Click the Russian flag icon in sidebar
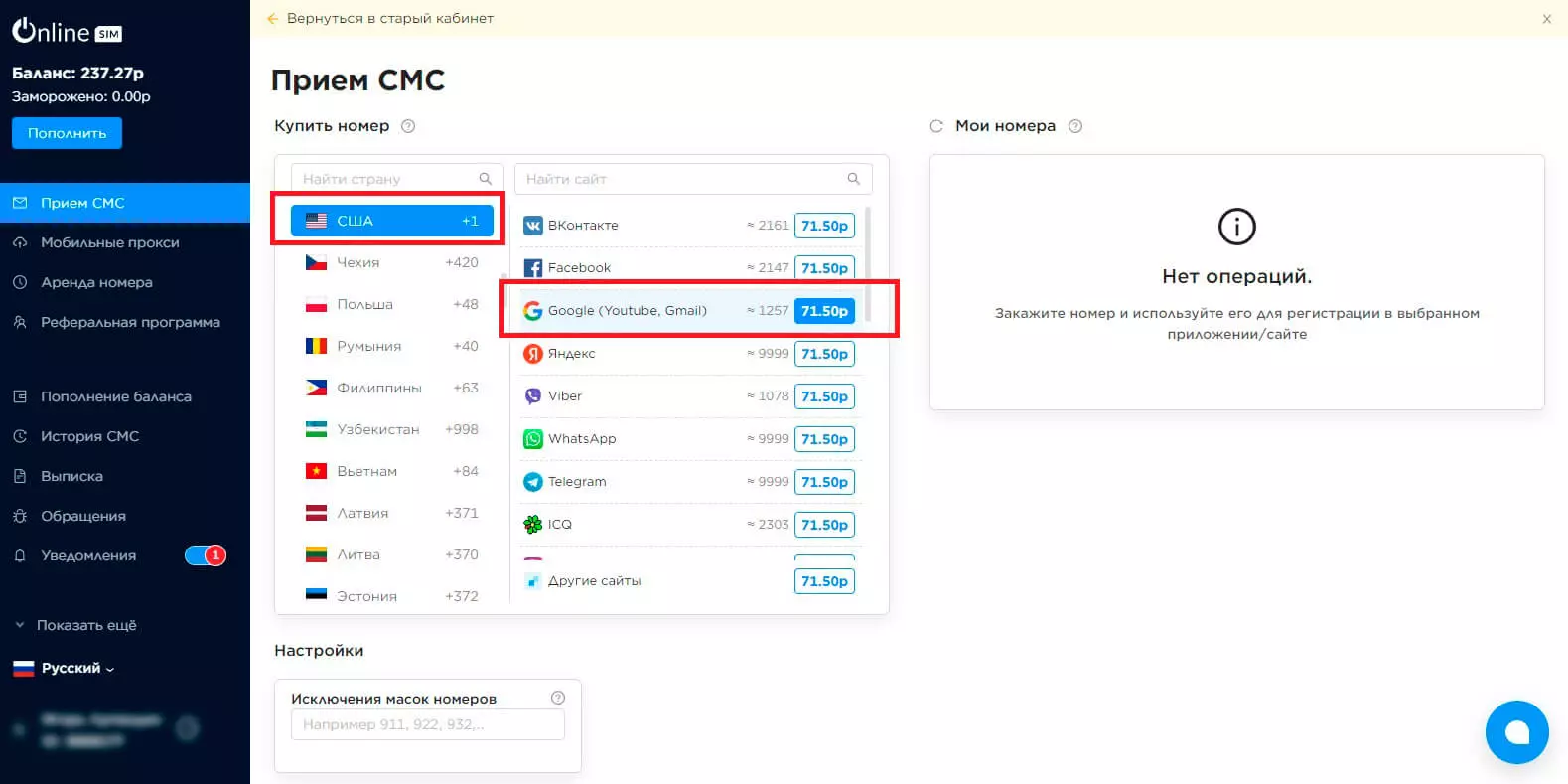 [24, 668]
